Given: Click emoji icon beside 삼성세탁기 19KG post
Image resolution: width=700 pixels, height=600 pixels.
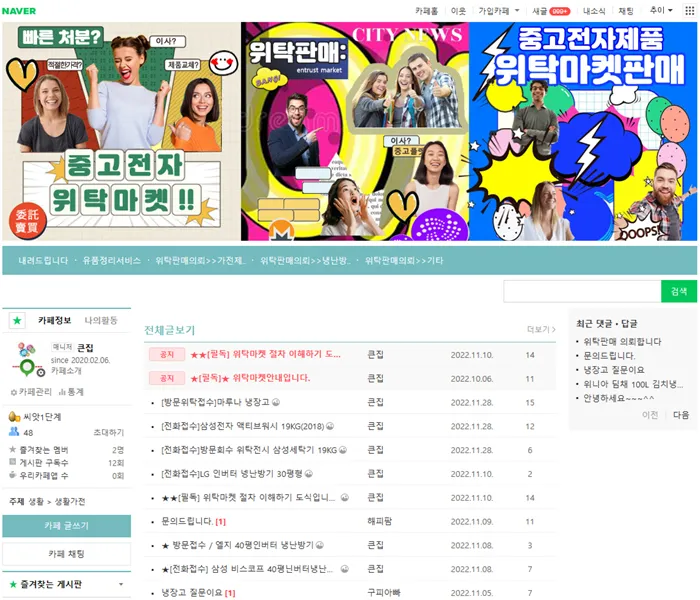Looking at the screenshot, I should coord(343,450).
